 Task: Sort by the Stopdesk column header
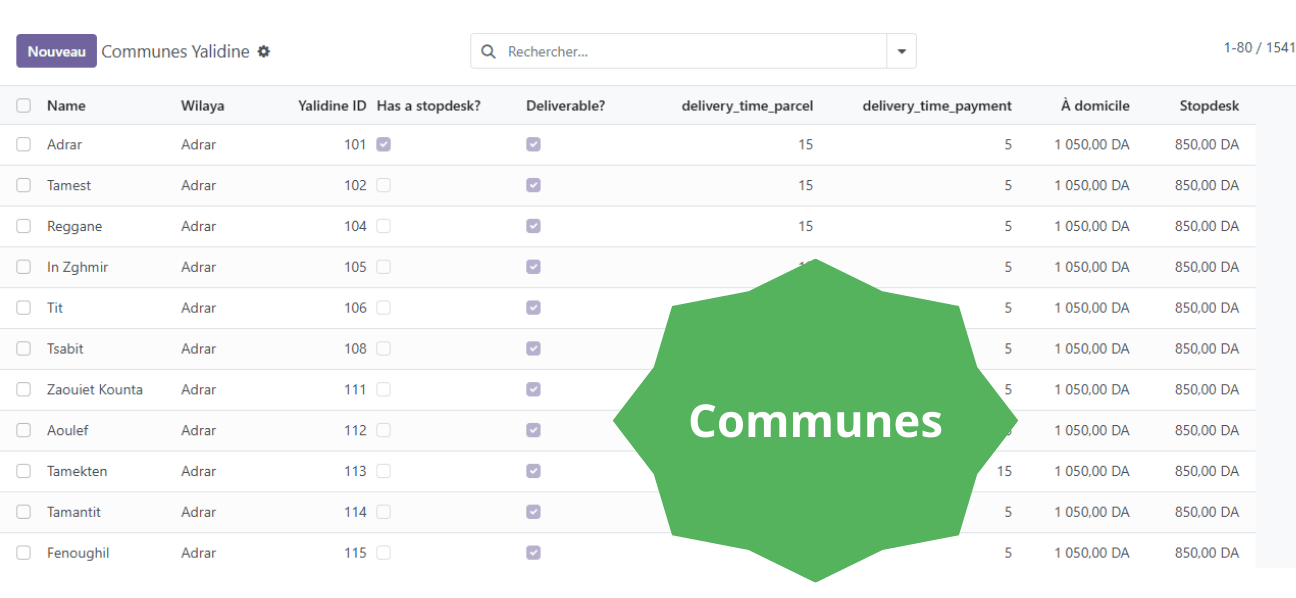click(x=1208, y=105)
